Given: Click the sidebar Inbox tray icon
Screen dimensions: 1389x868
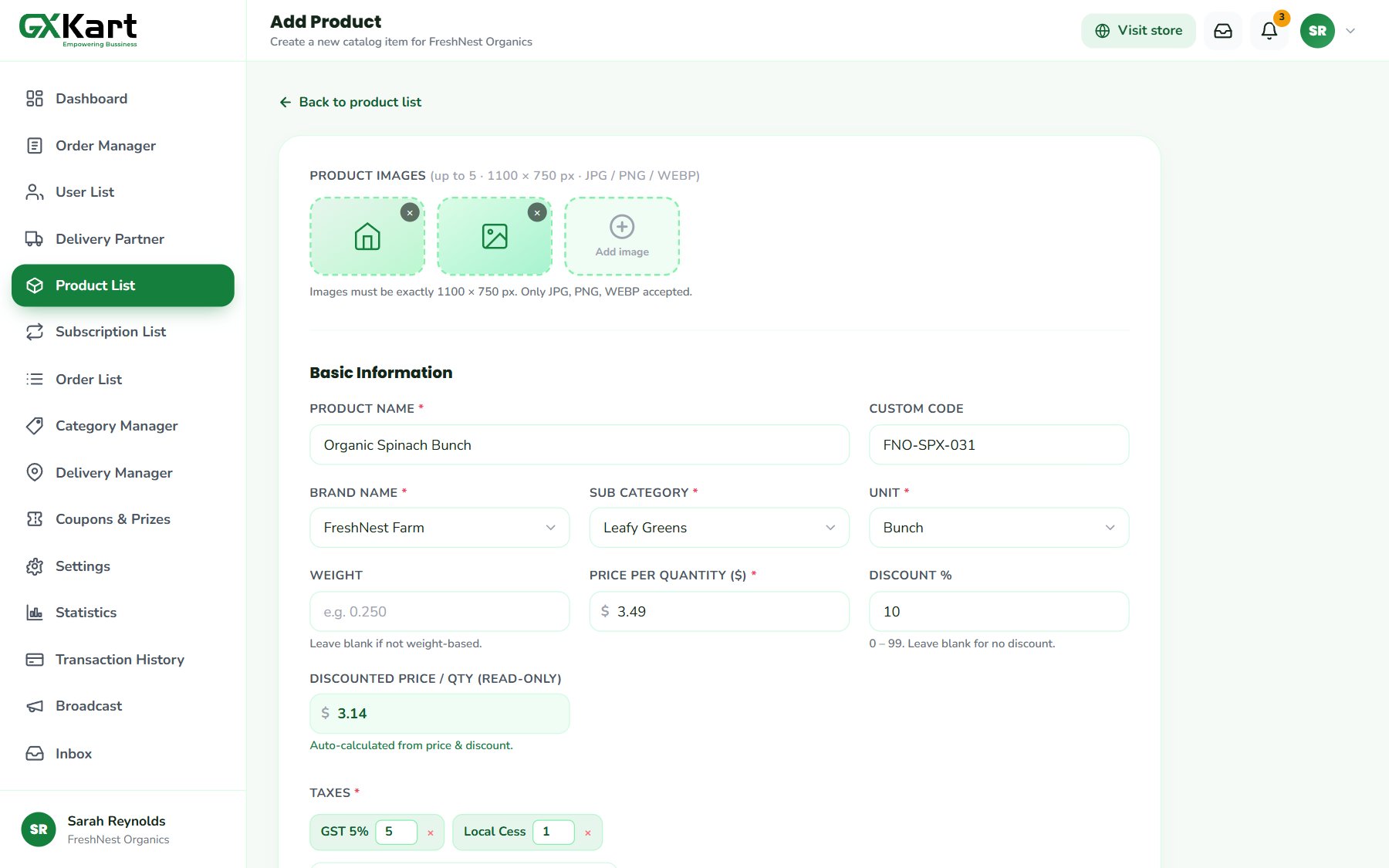Looking at the screenshot, I should click(35, 754).
